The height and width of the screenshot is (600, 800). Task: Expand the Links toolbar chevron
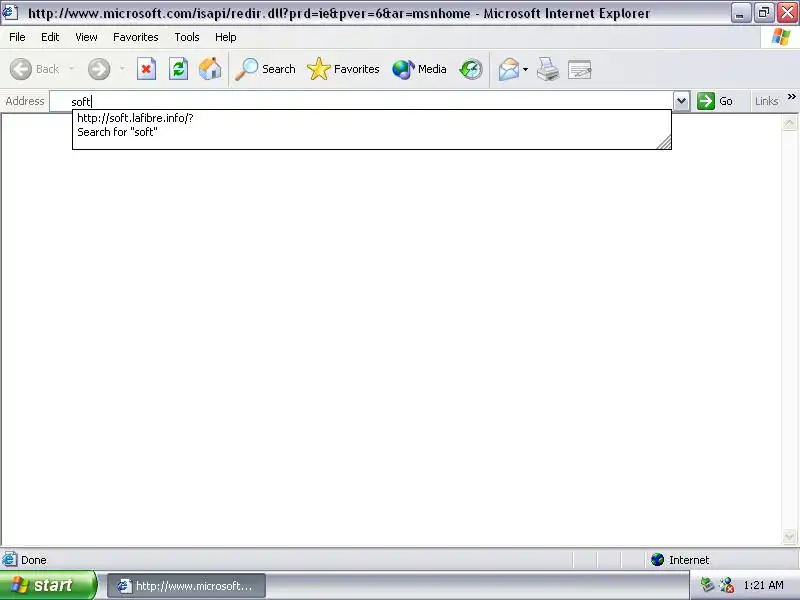coord(791,96)
